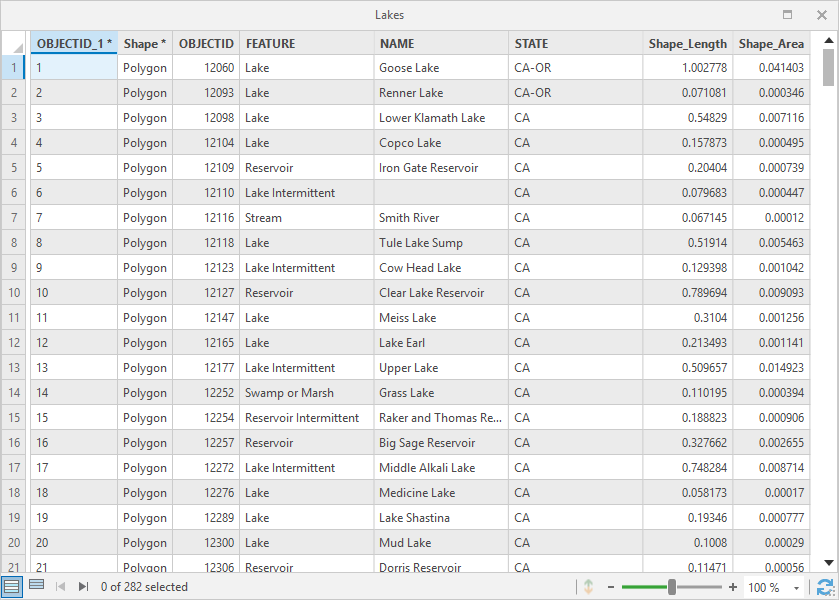Select row 5 via row header
Image resolution: width=839 pixels, height=600 pixels.
click(15, 168)
